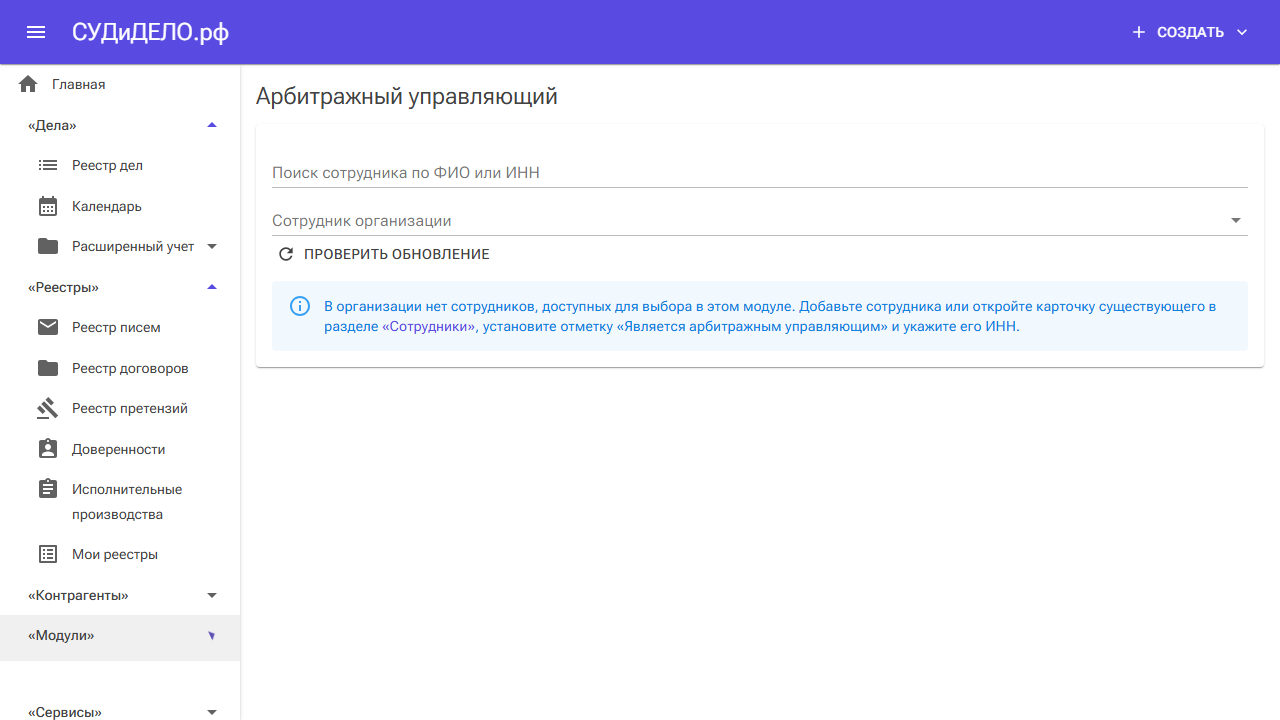Click the «Дела» section header
This screenshot has width=1280, height=720.
pyautogui.click(x=120, y=125)
